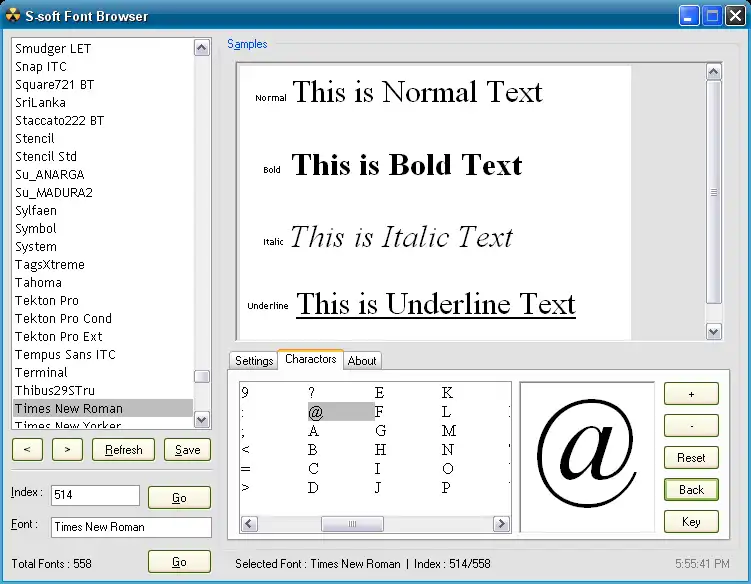Click the Samples panel vertical scrollbar thumb
The image size is (751, 584).
click(714, 192)
